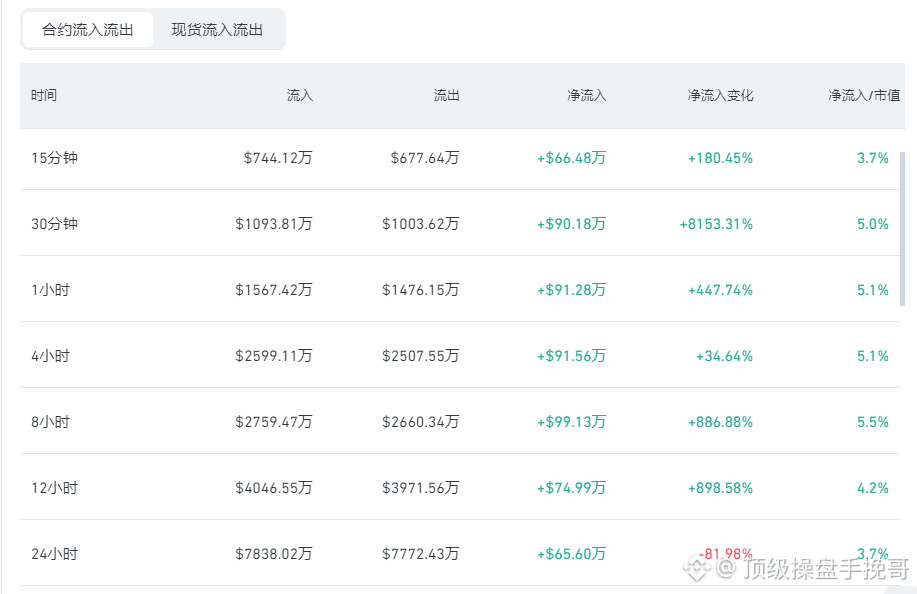This screenshot has width=917, height=594.
Task: Select the 1小时 time row
Action: coord(460,289)
